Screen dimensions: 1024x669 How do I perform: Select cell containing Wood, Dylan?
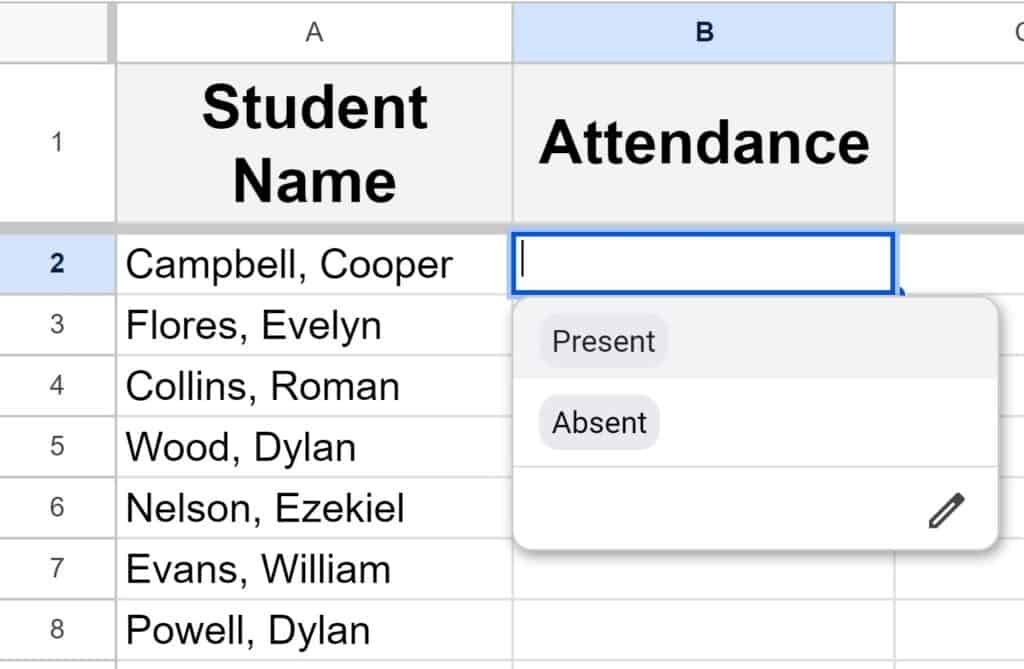[314, 446]
